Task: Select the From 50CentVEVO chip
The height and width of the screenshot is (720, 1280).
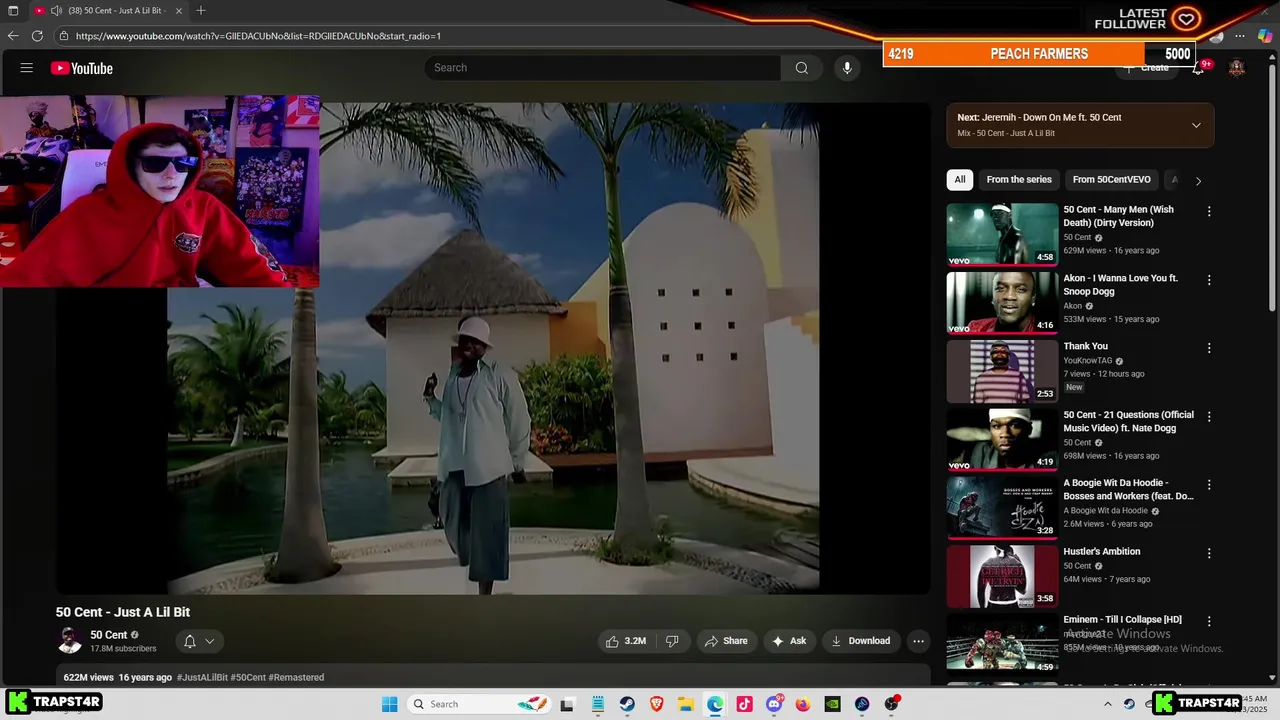Action: pos(1112,180)
